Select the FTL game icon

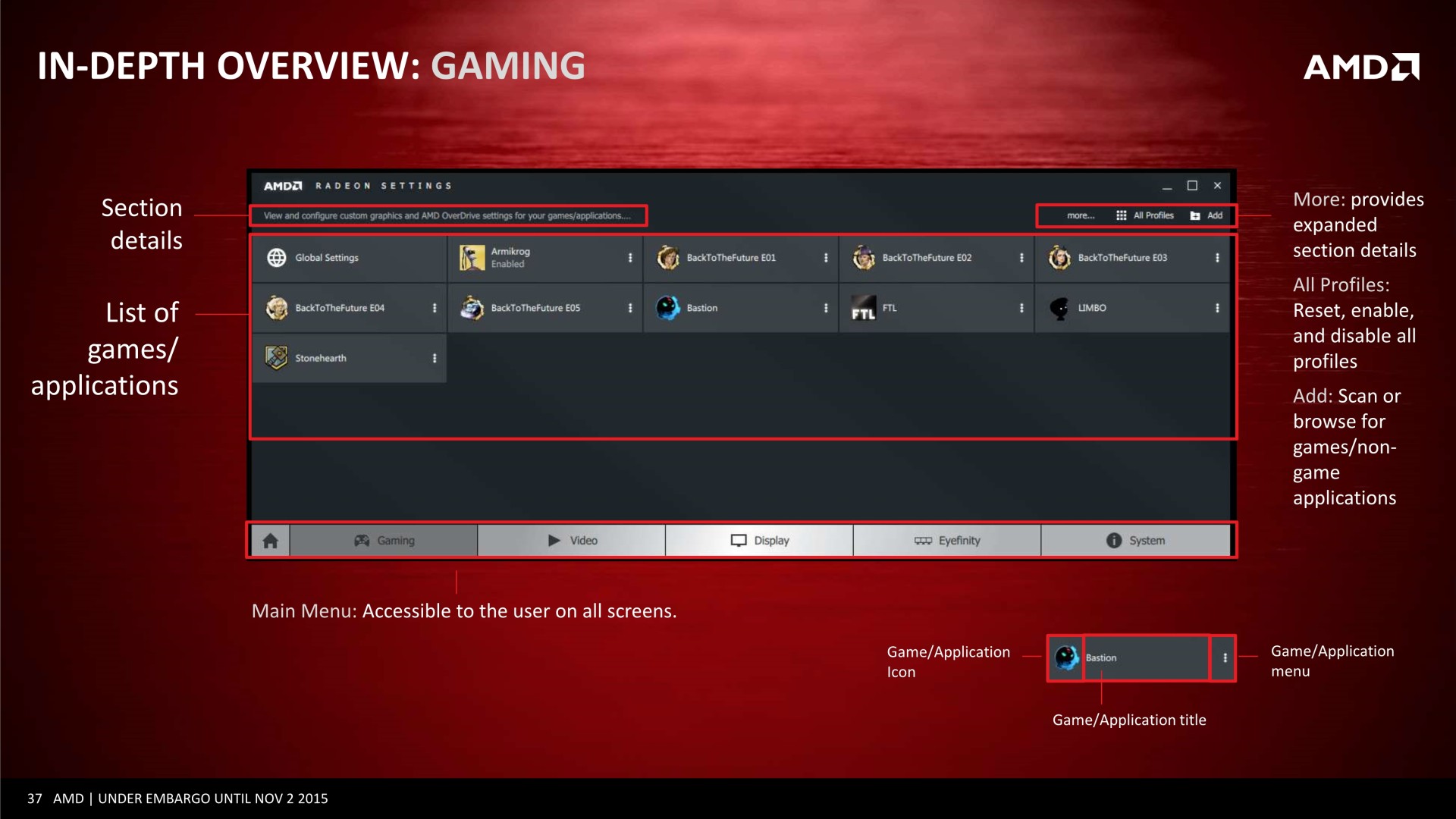[863, 308]
